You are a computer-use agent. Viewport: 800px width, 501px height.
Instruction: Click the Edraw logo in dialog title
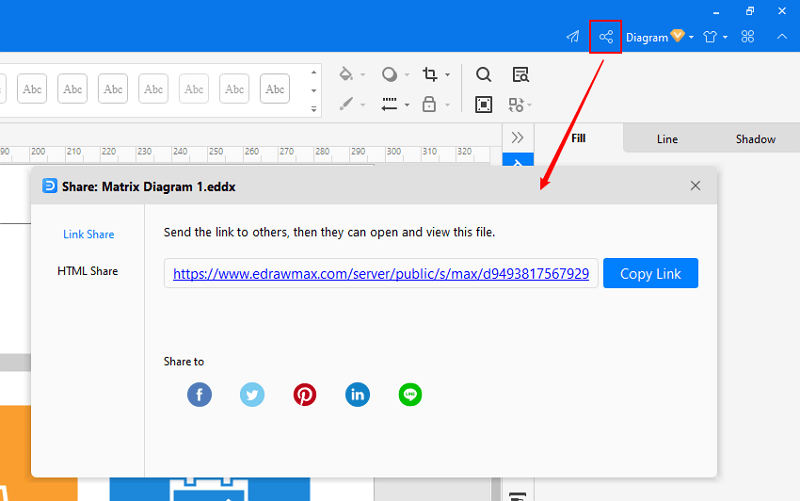point(49,186)
